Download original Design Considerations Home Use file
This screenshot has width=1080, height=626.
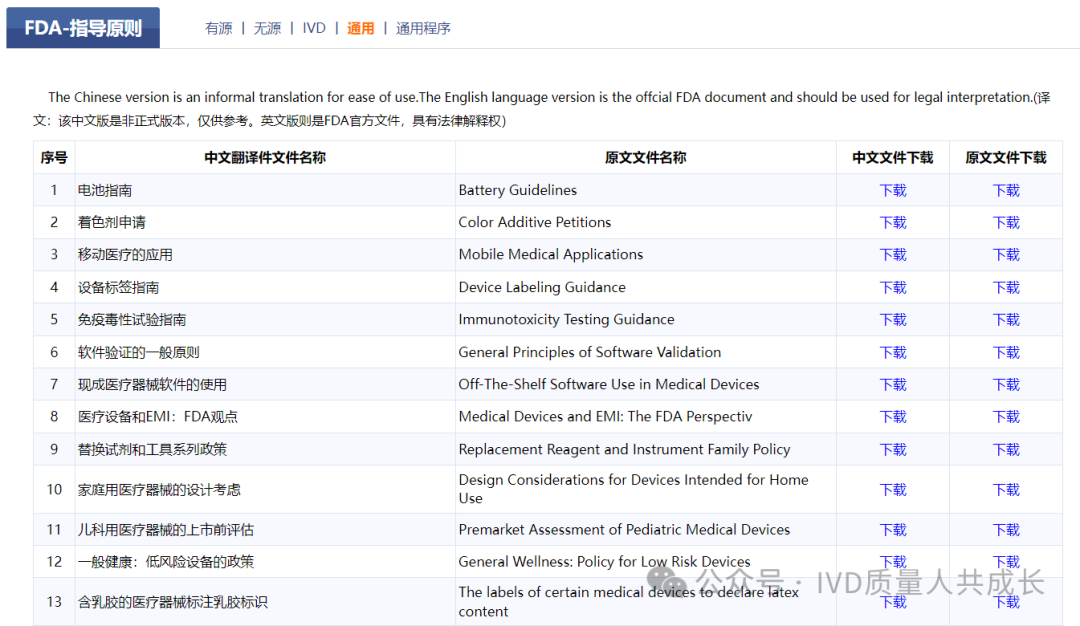[1006, 490]
